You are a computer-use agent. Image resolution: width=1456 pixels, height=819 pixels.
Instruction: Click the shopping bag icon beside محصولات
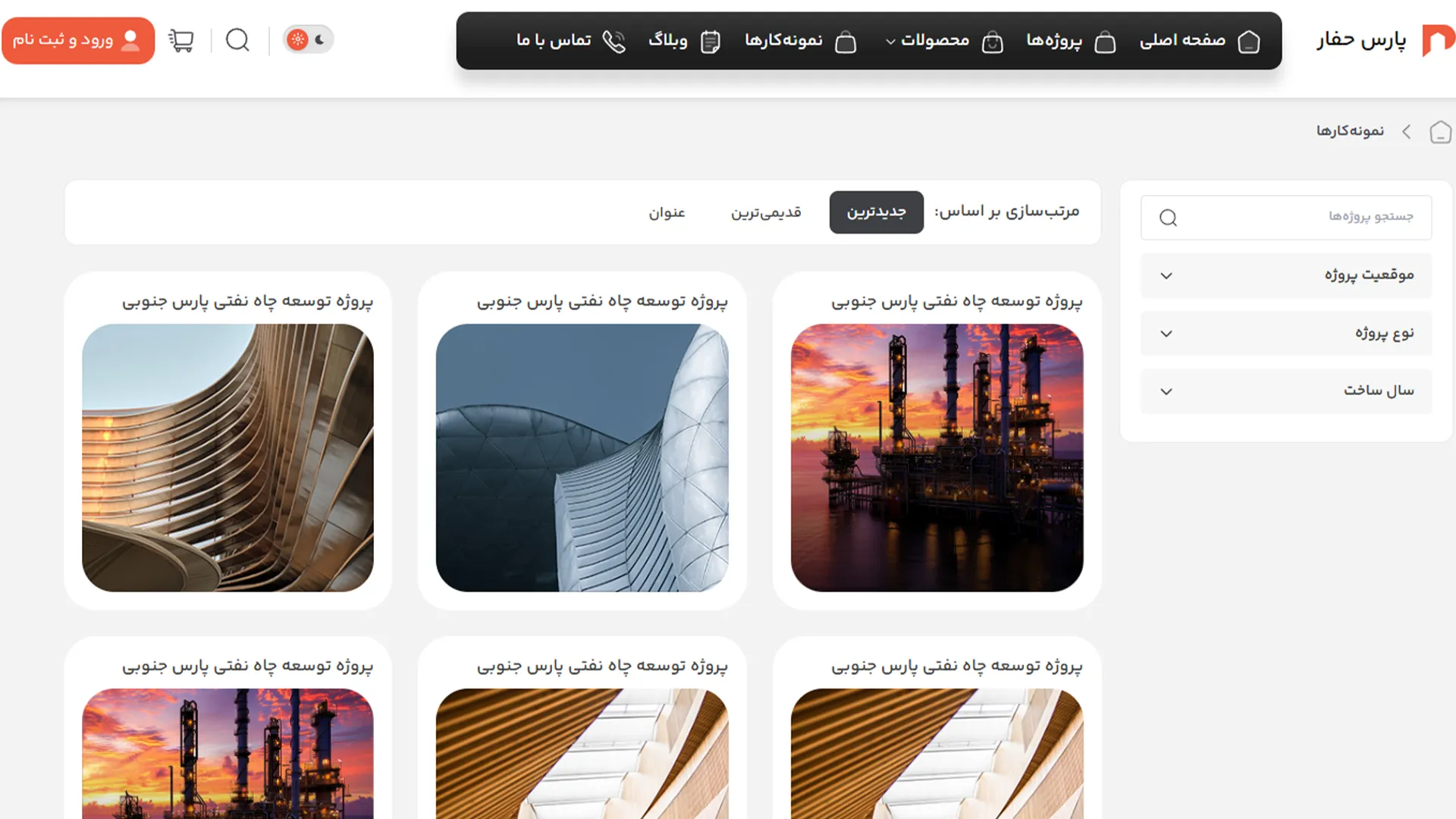992,41
